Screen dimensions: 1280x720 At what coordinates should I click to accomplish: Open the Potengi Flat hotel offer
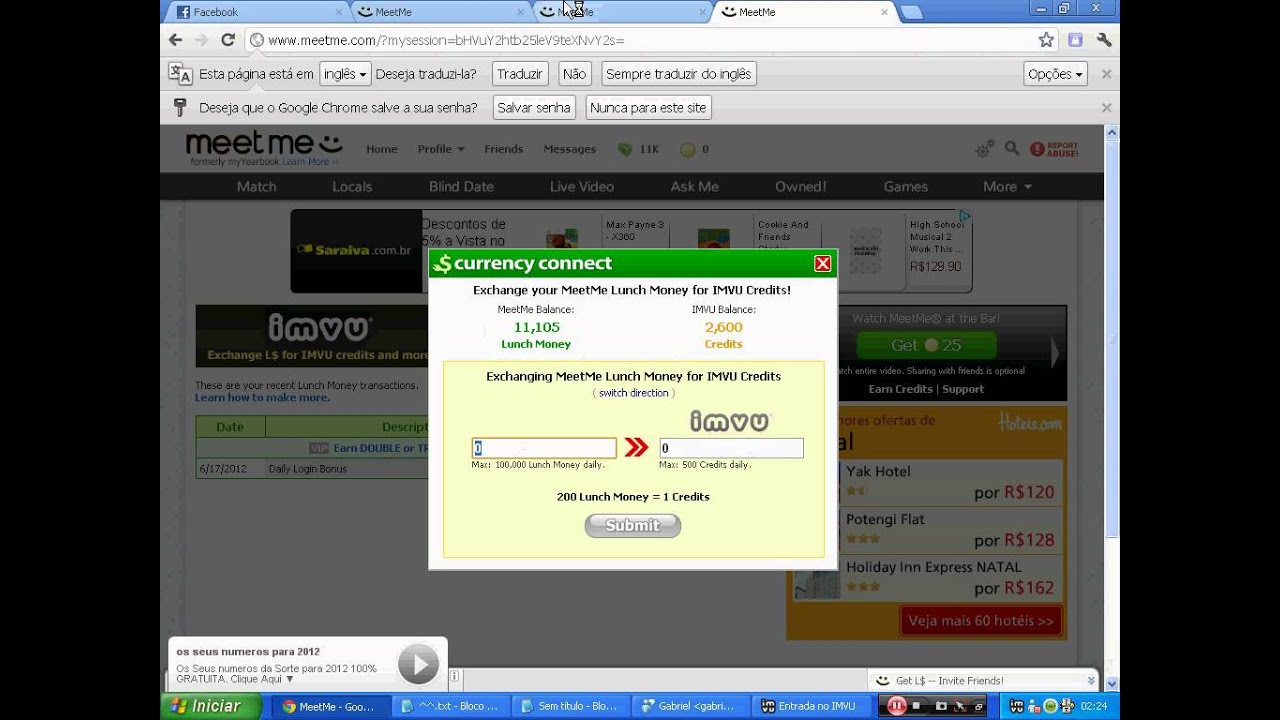[x=925, y=530]
